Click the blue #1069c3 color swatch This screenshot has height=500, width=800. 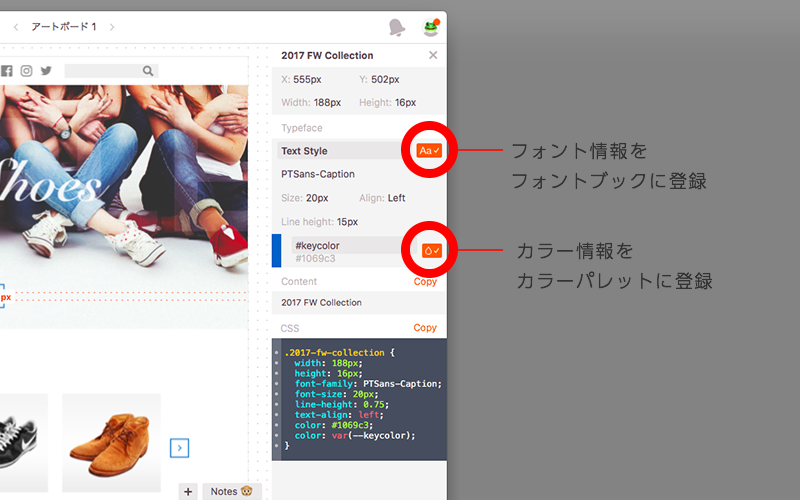coord(277,251)
